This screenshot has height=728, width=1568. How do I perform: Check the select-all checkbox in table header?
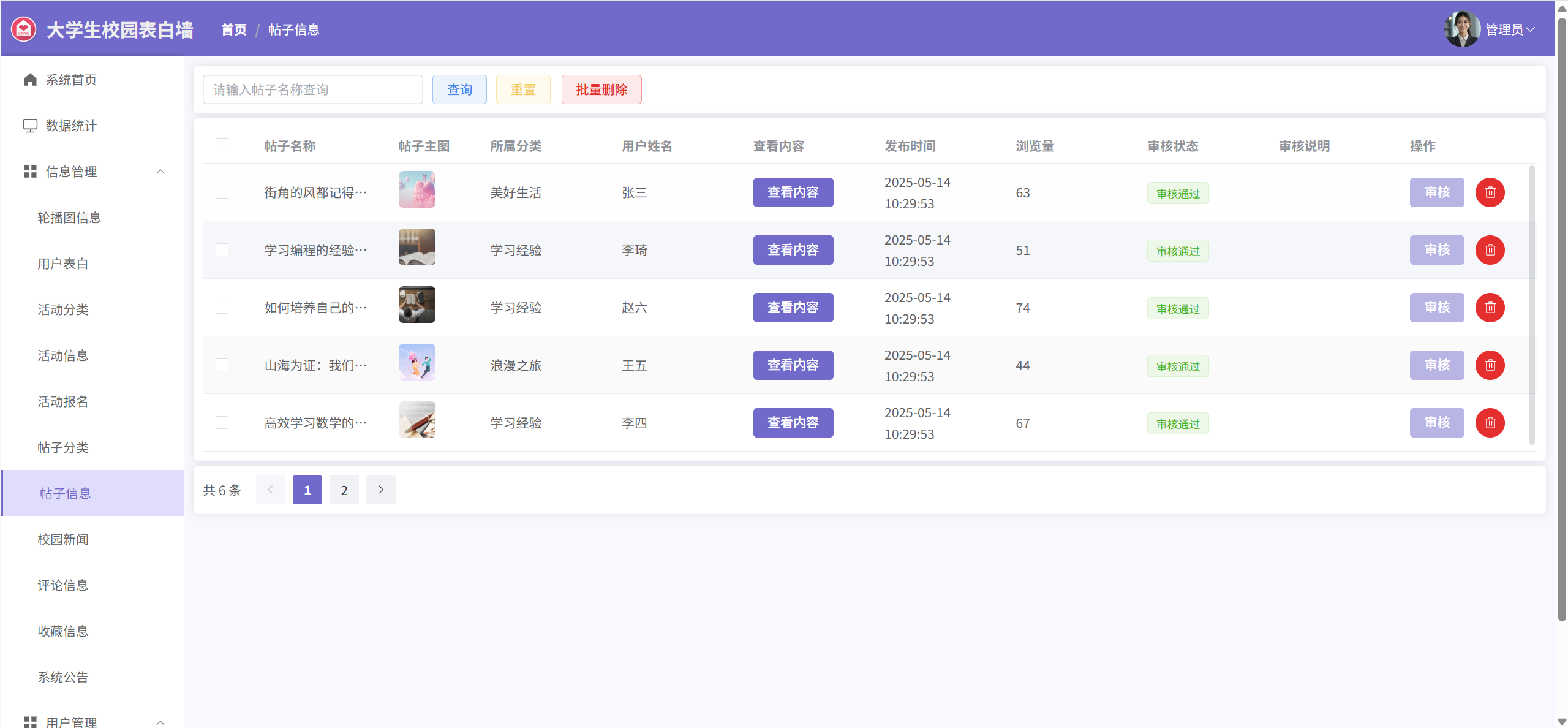(x=222, y=145)
